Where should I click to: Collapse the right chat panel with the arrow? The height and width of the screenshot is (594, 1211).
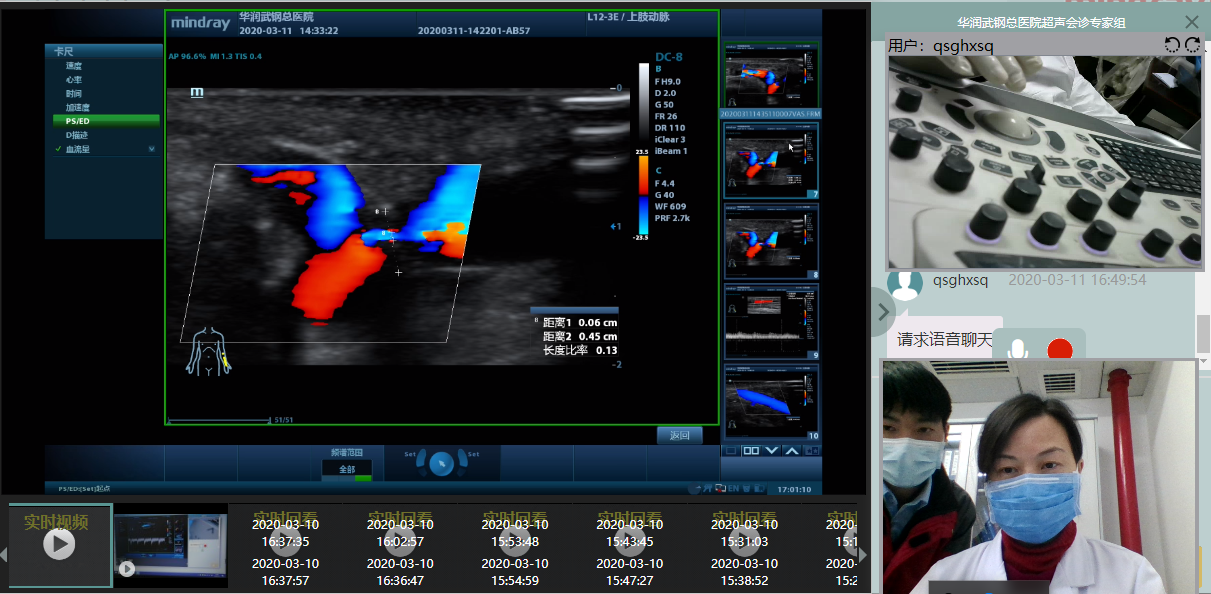(882, 312)
